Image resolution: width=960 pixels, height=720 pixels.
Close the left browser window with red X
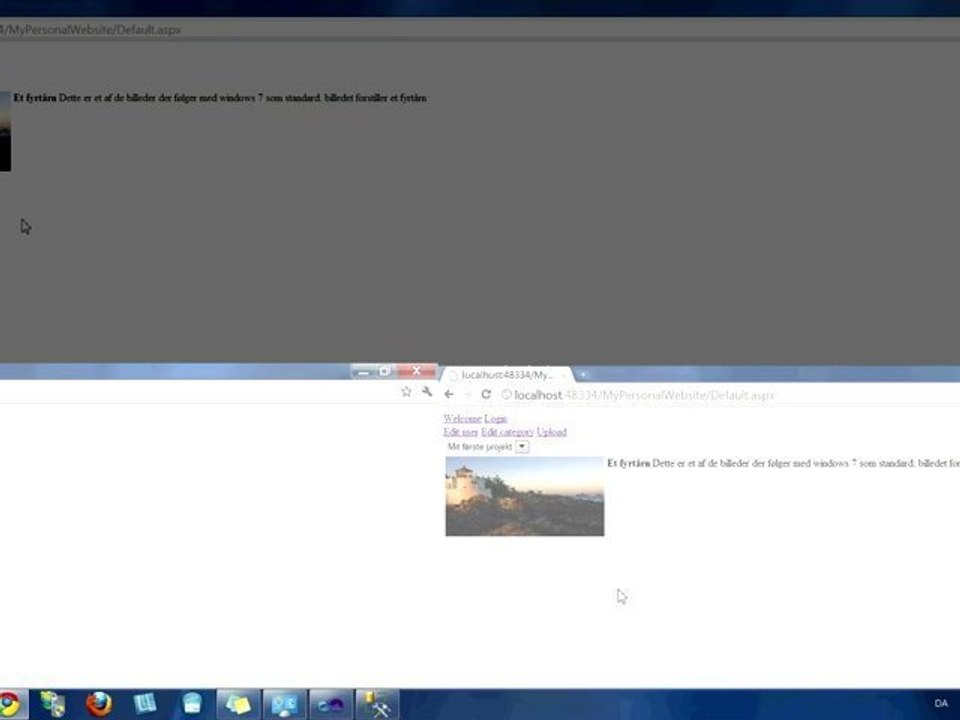(x=416, y=371)
